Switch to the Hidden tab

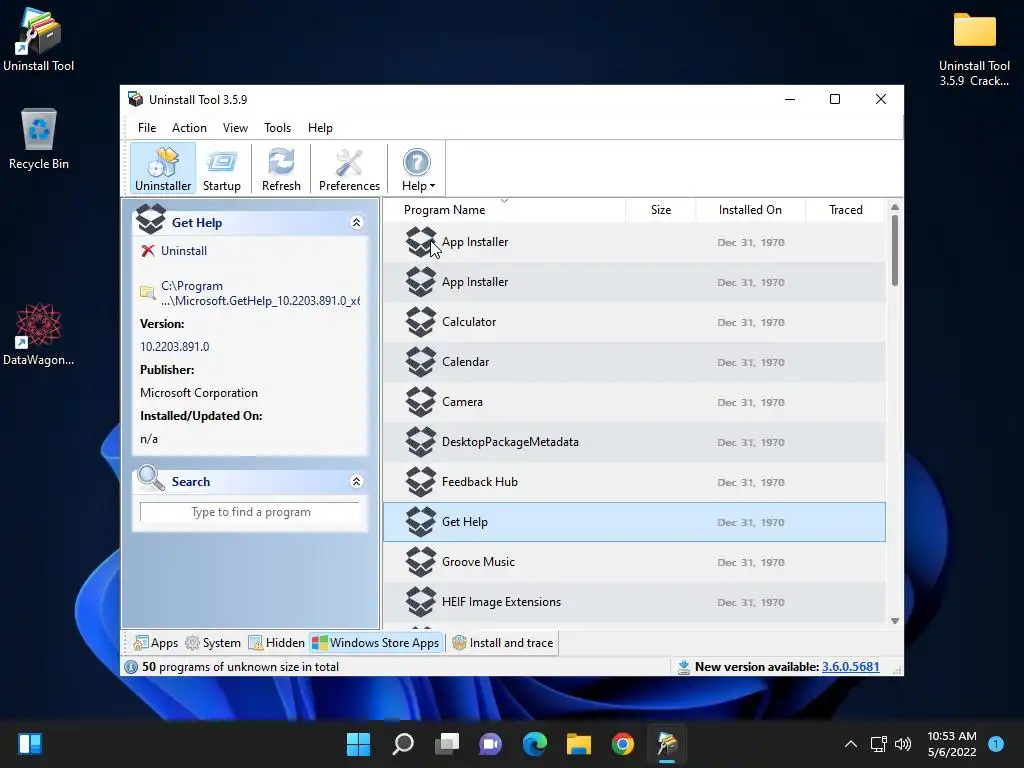[x=276, y=643]
